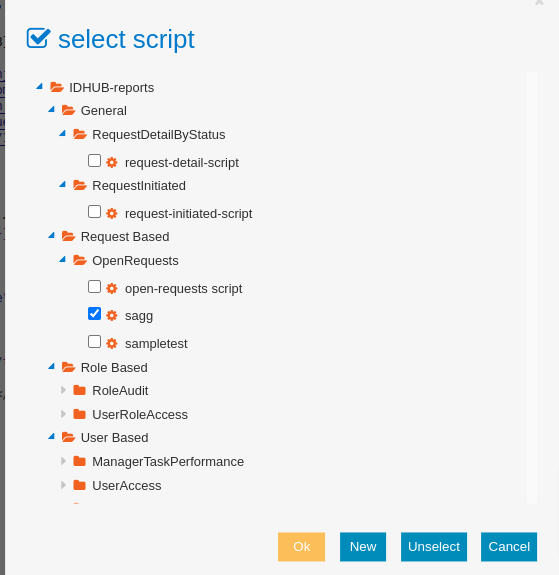The image size is (559, 575).
Task: Click the gear icon beside sampletest
Action: 112,344
